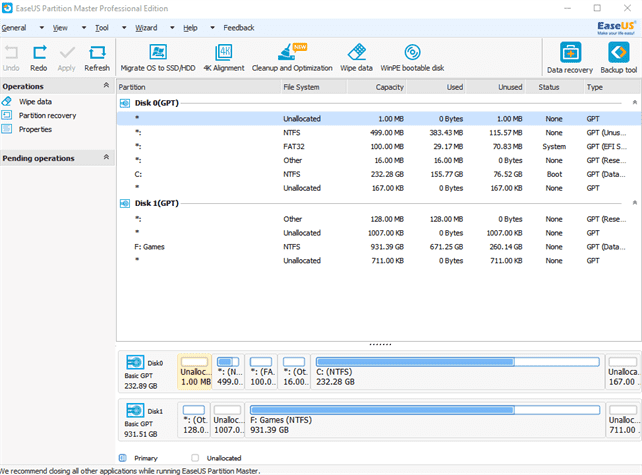The image size is (642, 475).
Task: Click the Unallocated legend color box
Action: [x=195, y=458]
